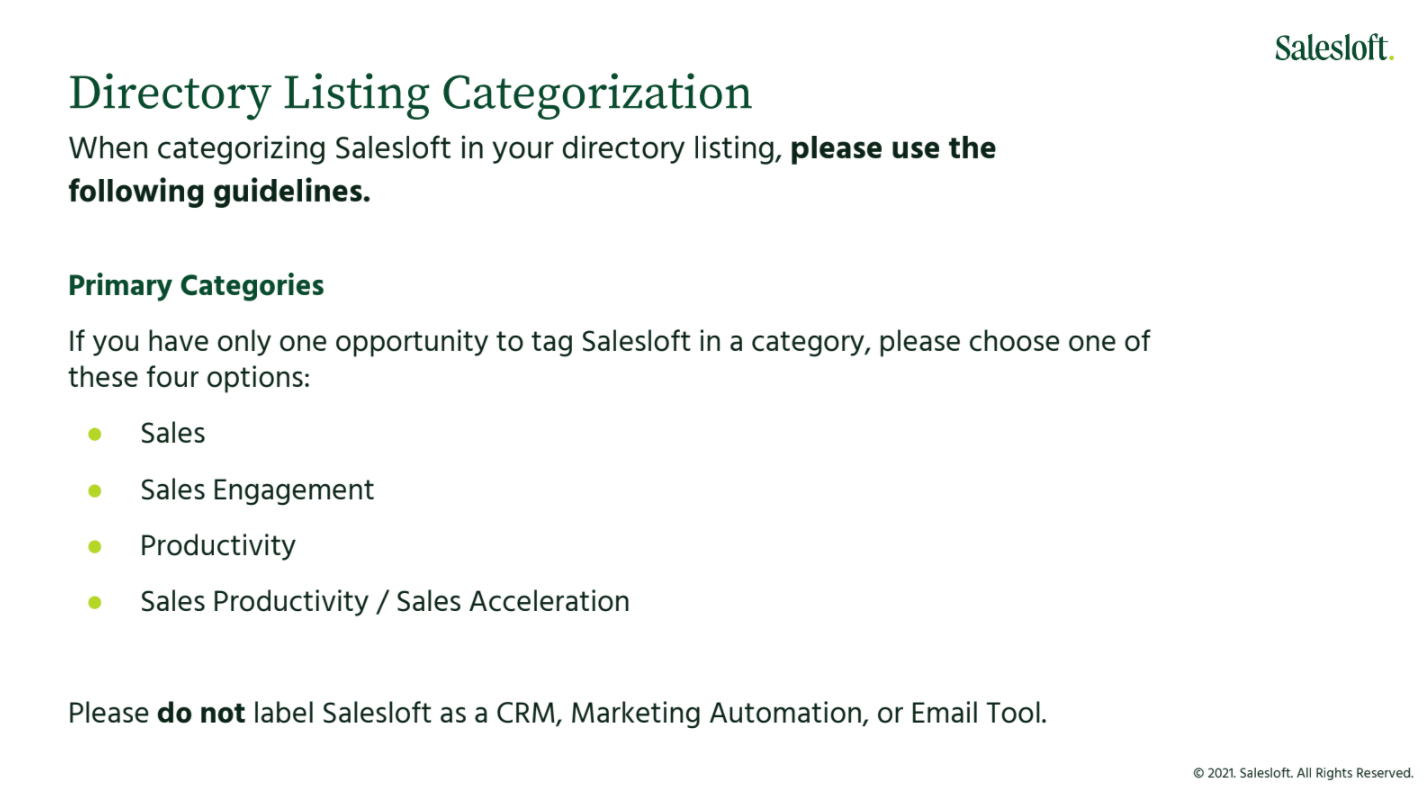Click Sales Productivity / Sales Acceleration text
This screenshot has width=1428, height=794.
point(385,602)
